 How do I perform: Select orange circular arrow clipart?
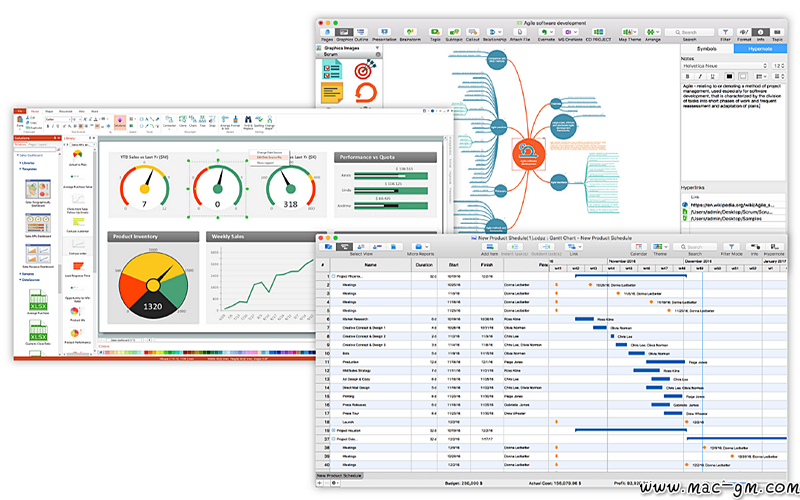(366, 93)
